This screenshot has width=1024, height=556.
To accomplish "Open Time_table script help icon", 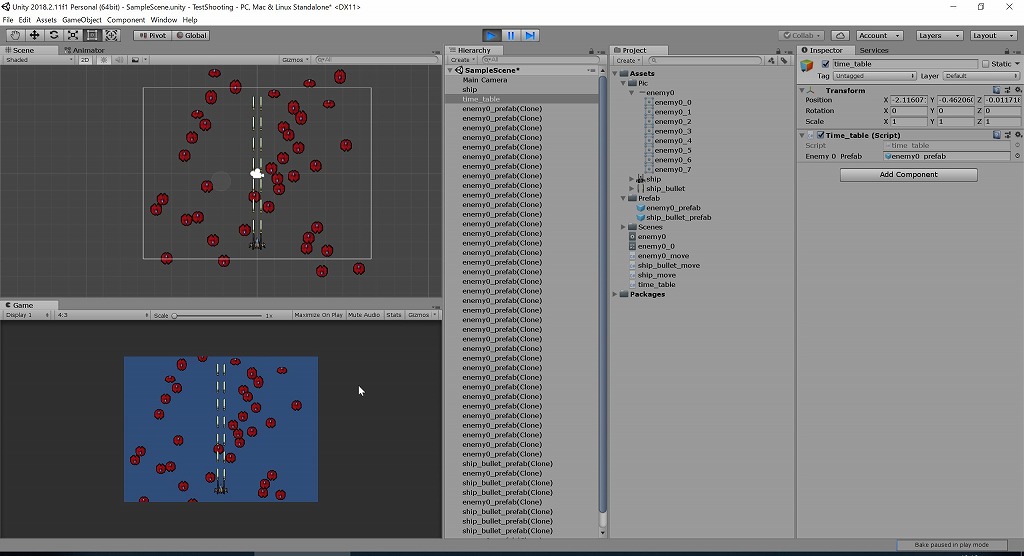I will [x=997, y=135].
